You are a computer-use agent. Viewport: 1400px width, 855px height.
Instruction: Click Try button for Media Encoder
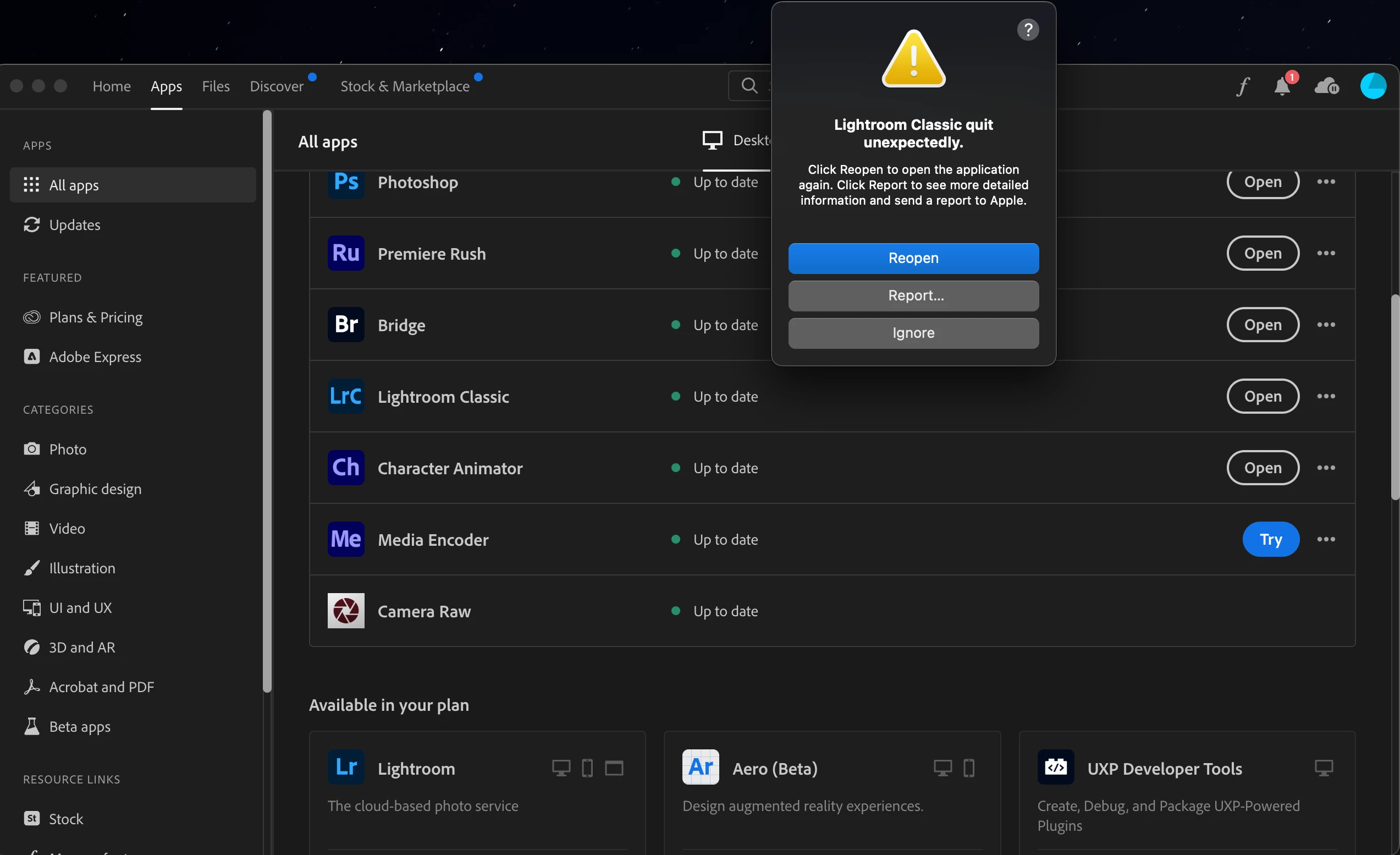[x=1270, y=539]
